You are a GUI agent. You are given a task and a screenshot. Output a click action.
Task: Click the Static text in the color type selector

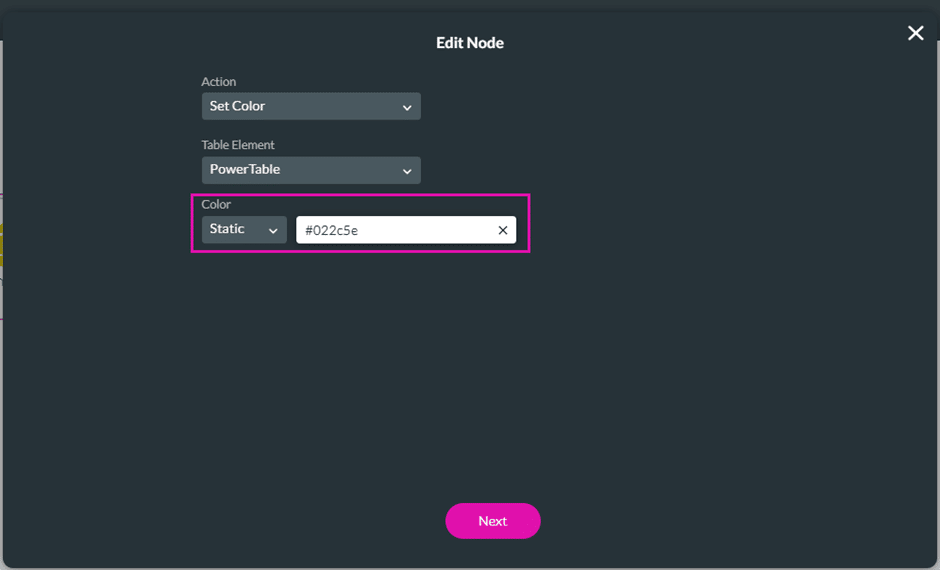coord(227,229)
